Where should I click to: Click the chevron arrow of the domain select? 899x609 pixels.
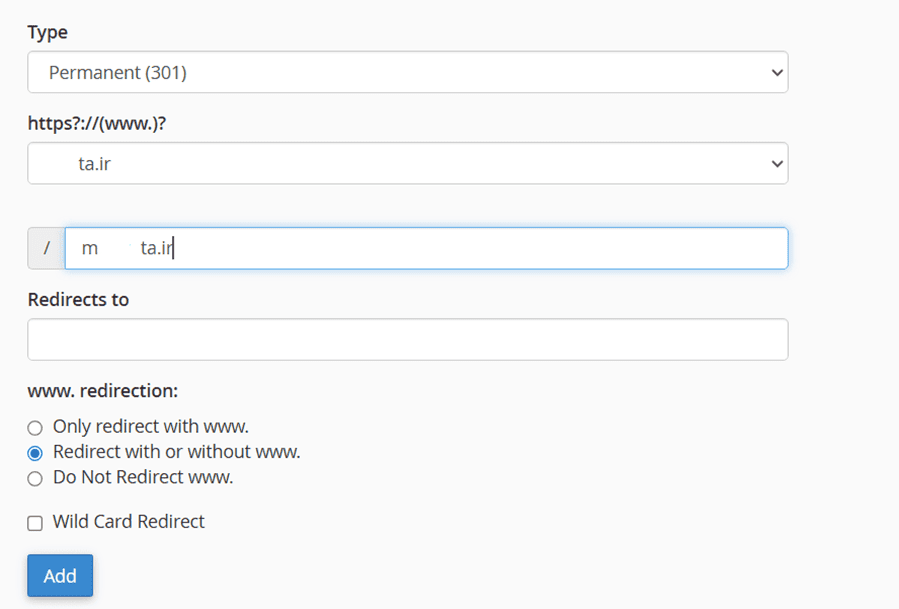(x=777, y=164)
